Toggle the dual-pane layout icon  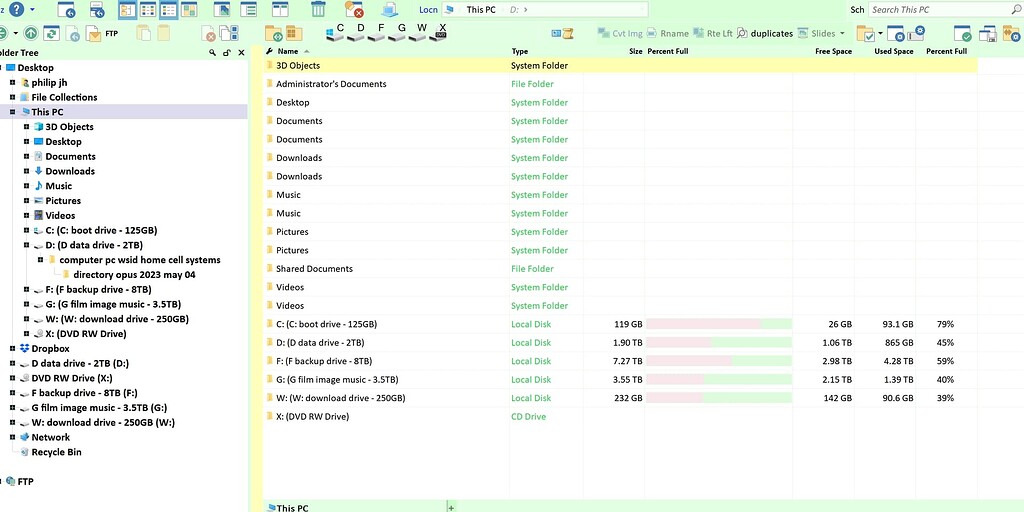pyautogui.click(x=280, y=9)
